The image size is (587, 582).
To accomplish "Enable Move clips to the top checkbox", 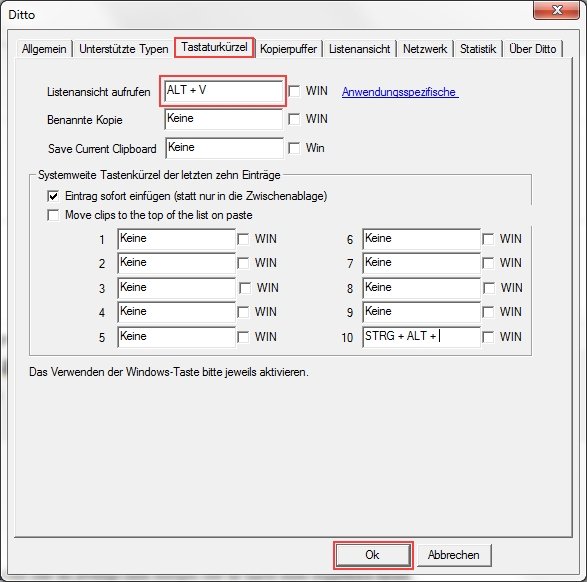I will click(53, 215).
